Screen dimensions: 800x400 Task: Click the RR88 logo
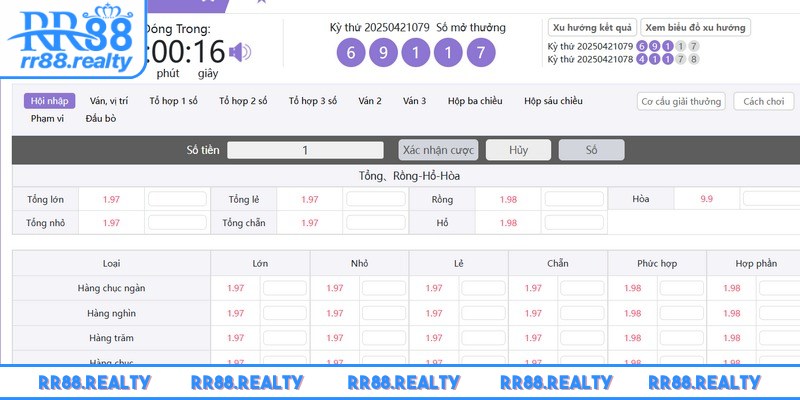(71, 38)
